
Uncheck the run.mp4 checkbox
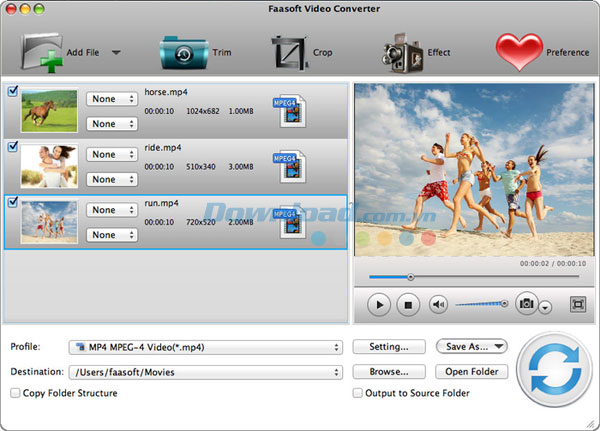(13, 202)
